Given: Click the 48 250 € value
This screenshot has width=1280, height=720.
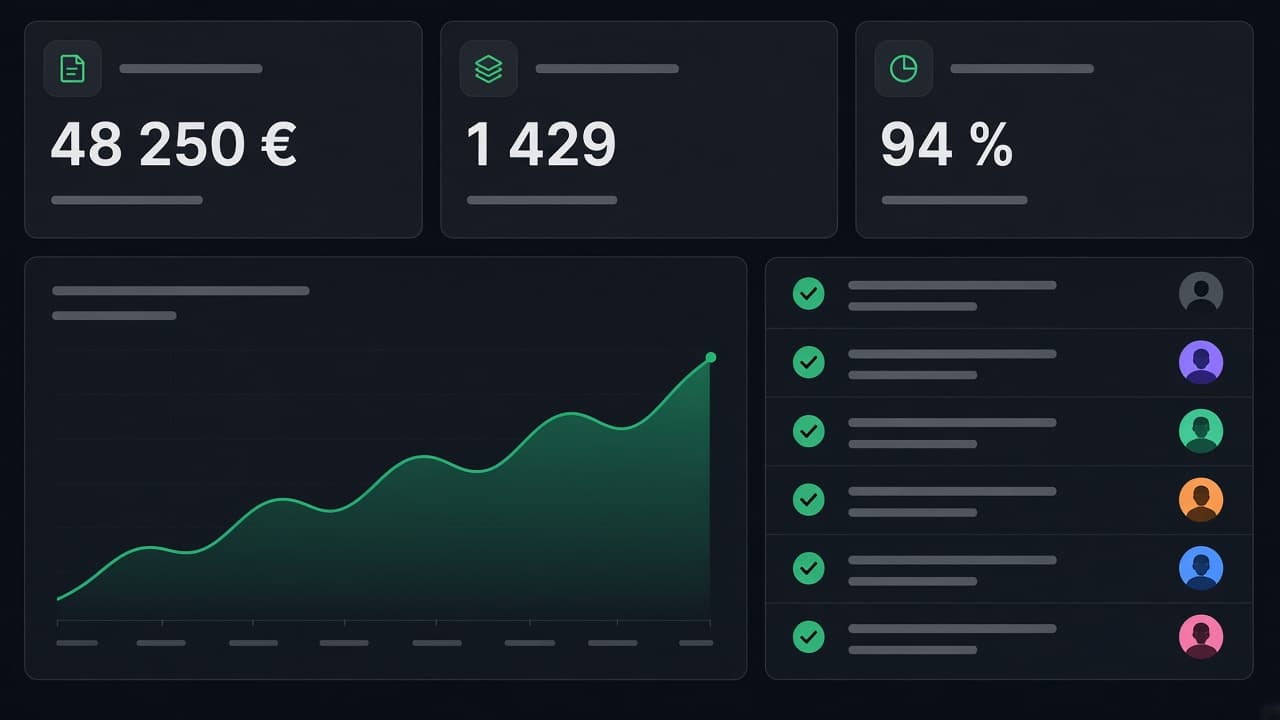Looking at the screenshot, I should pyautogui.click(x=174, y=145).
